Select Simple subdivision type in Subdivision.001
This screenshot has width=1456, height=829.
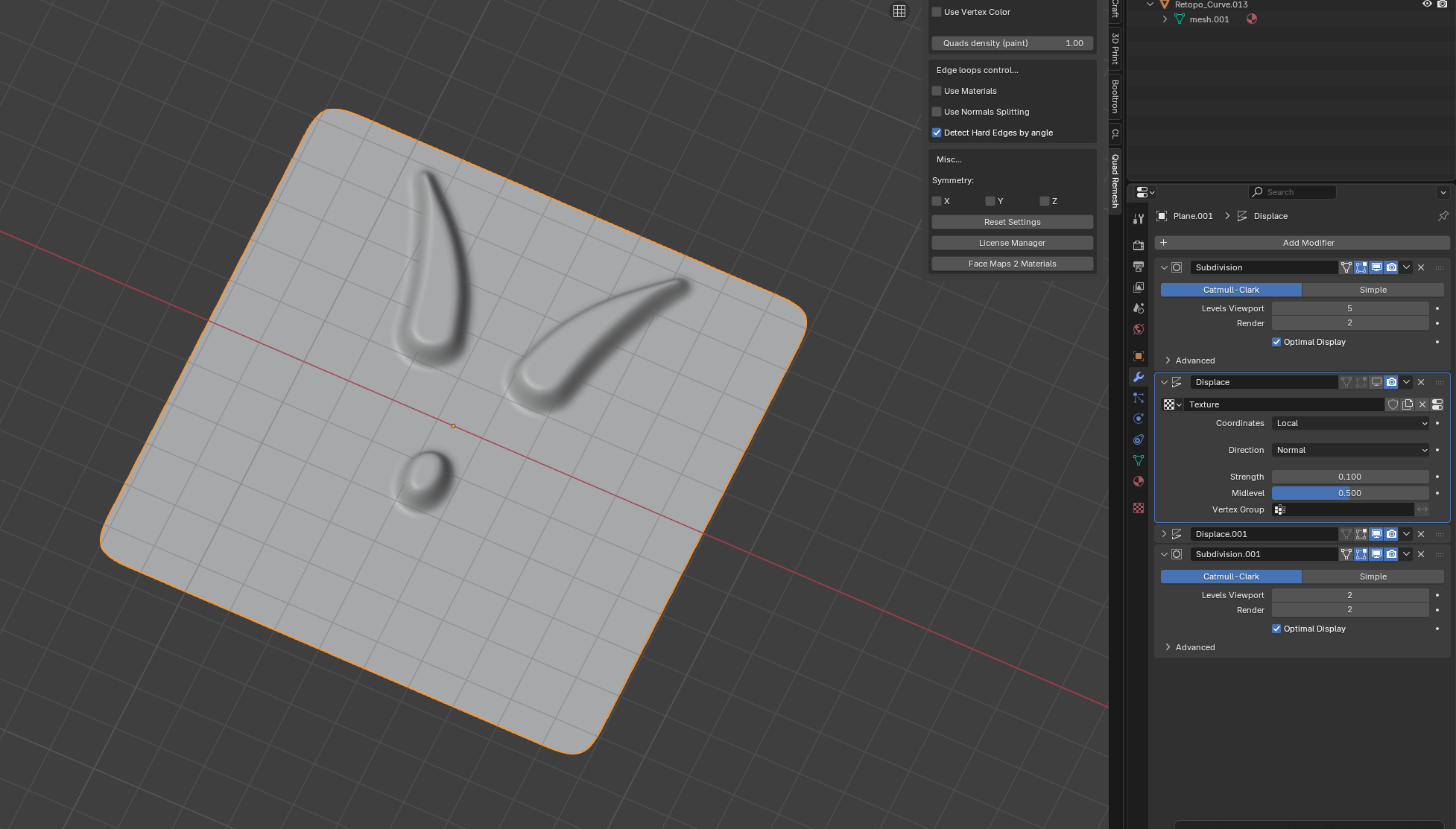(1373, 577)
